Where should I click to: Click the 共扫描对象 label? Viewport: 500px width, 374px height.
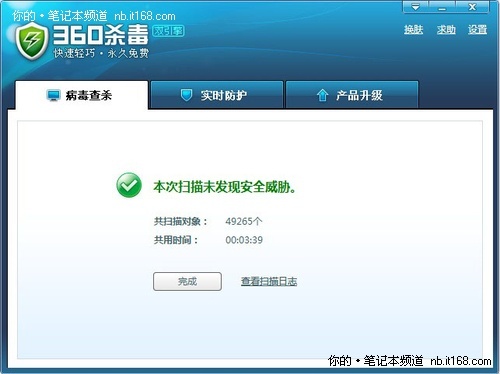180,221
